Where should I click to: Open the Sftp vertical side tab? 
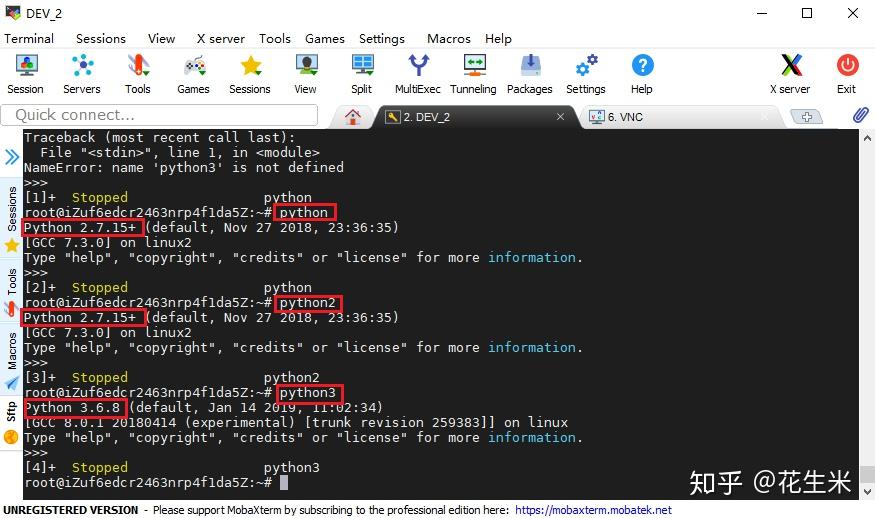pos(12,423)
